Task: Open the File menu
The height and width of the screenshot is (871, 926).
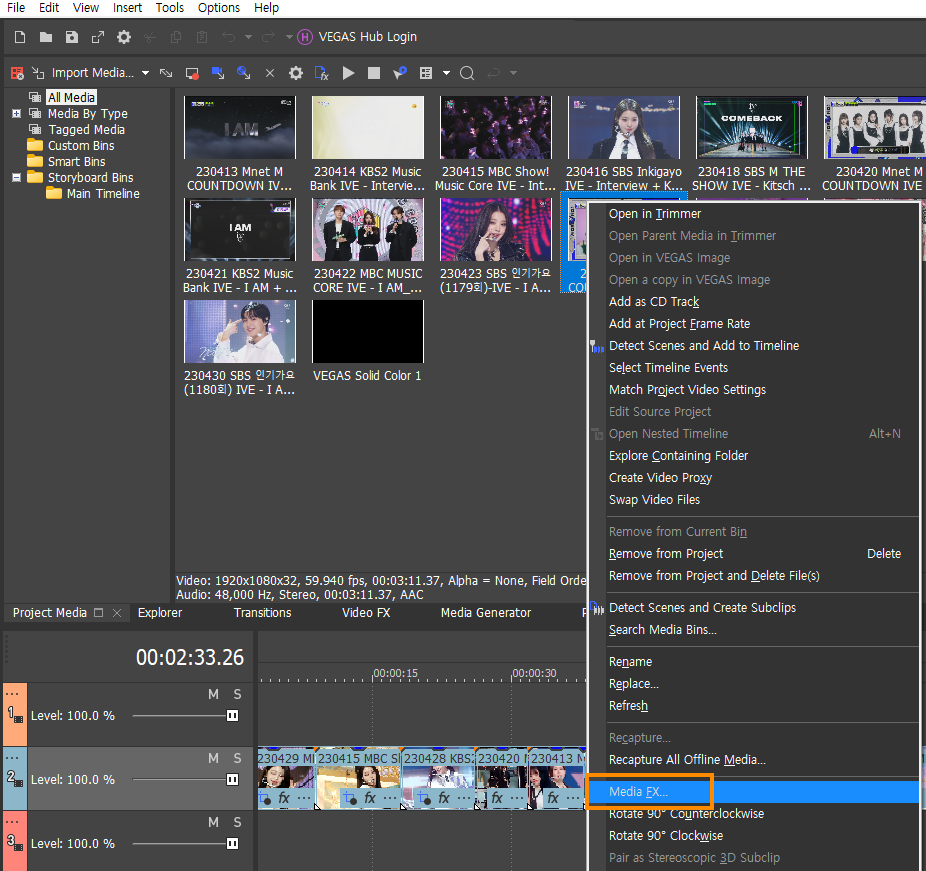Action: pyautogui.click(x=16, y=8)
